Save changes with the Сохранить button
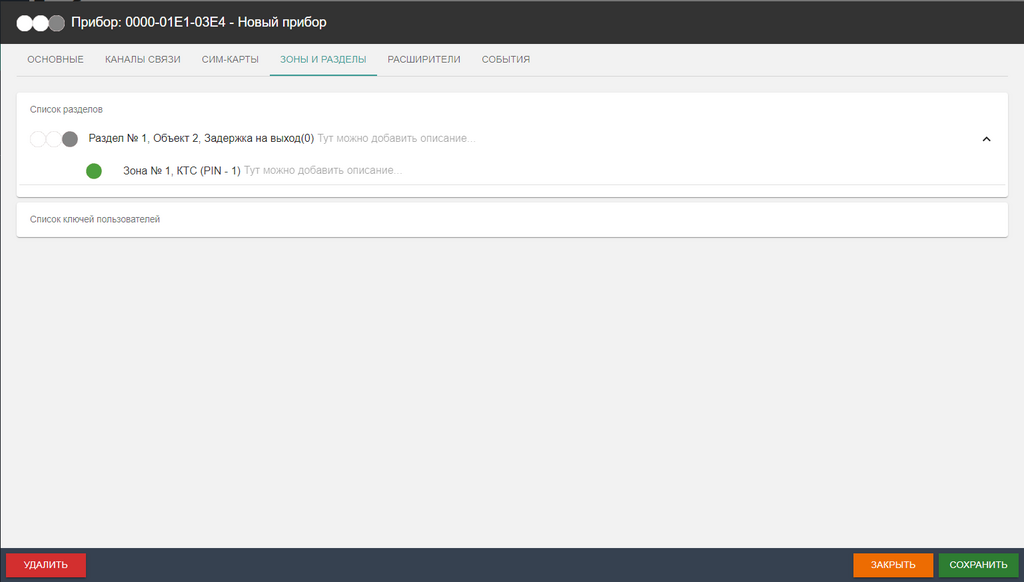The image size is (1024, 582). click(x=978, y=565)
